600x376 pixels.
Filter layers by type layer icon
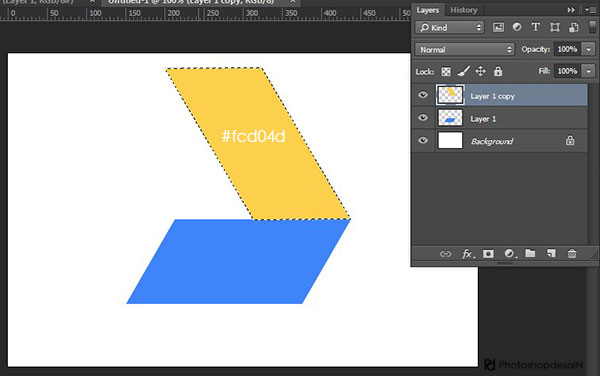(535, 27)
